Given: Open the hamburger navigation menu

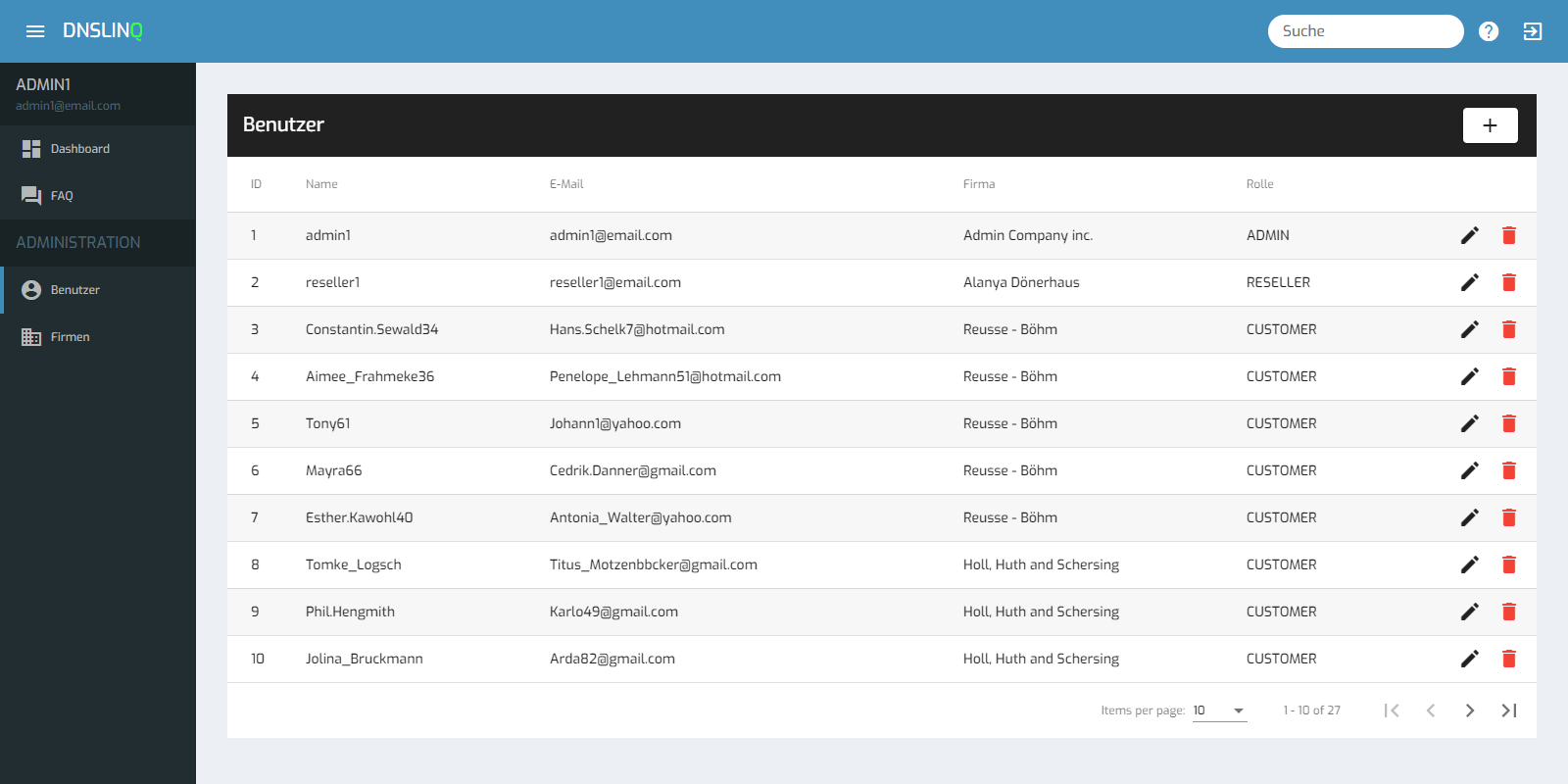Looking at the screenshot, I should coord(35,31).
